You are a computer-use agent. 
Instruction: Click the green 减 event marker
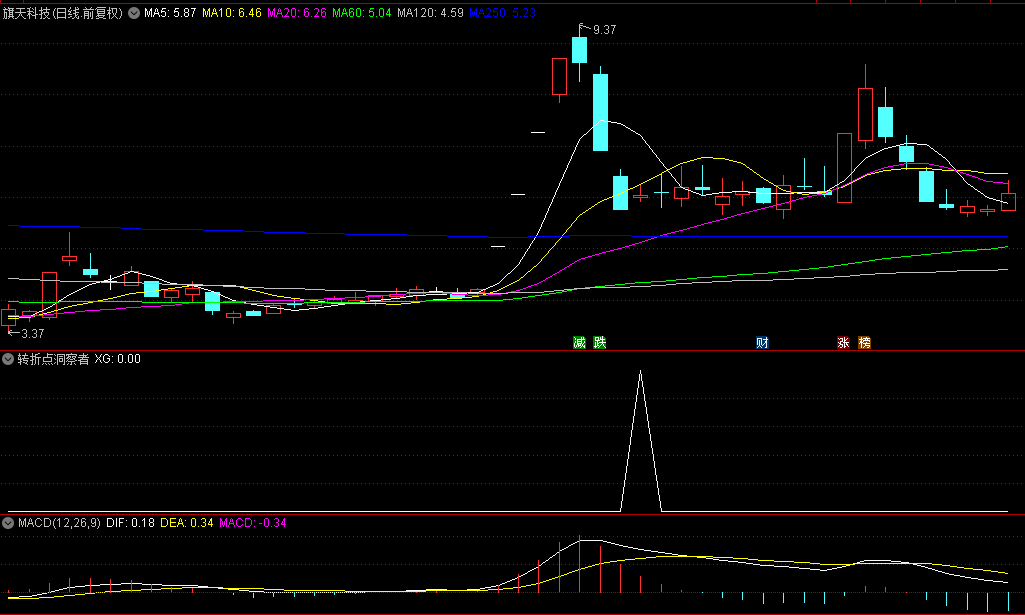point(579,343)
